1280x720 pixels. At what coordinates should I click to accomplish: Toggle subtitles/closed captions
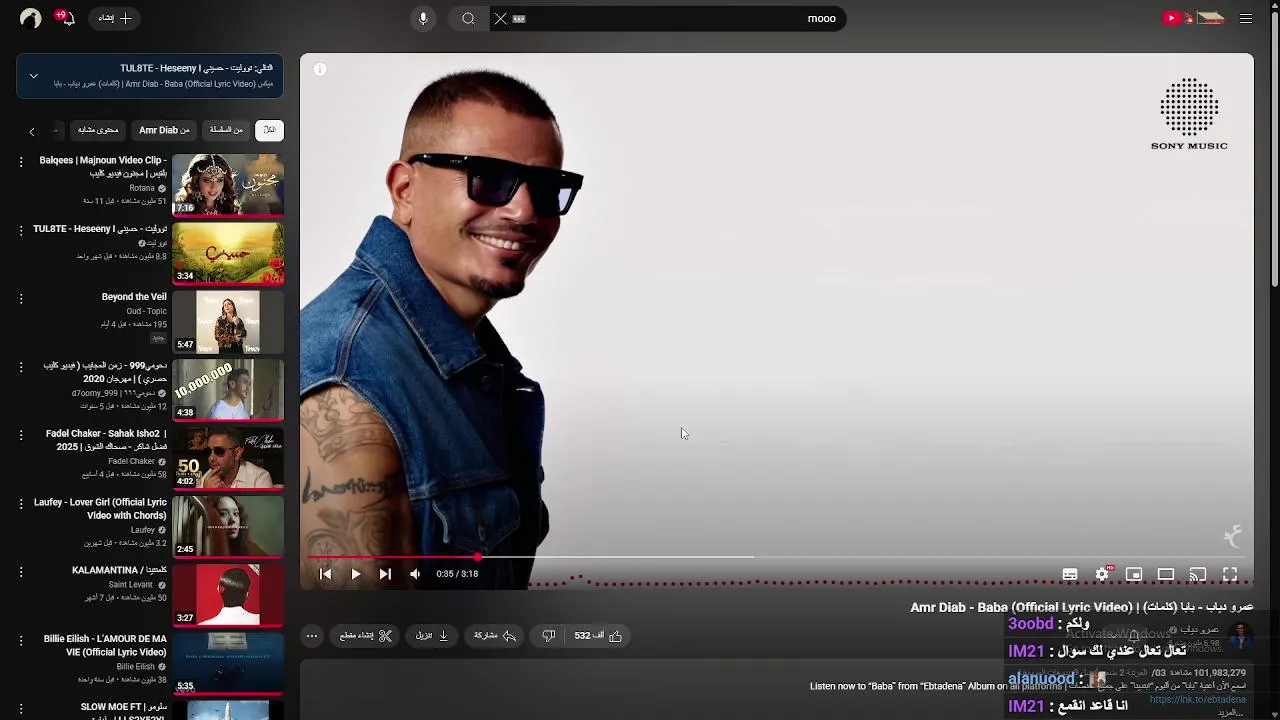tap(1070, 574)
